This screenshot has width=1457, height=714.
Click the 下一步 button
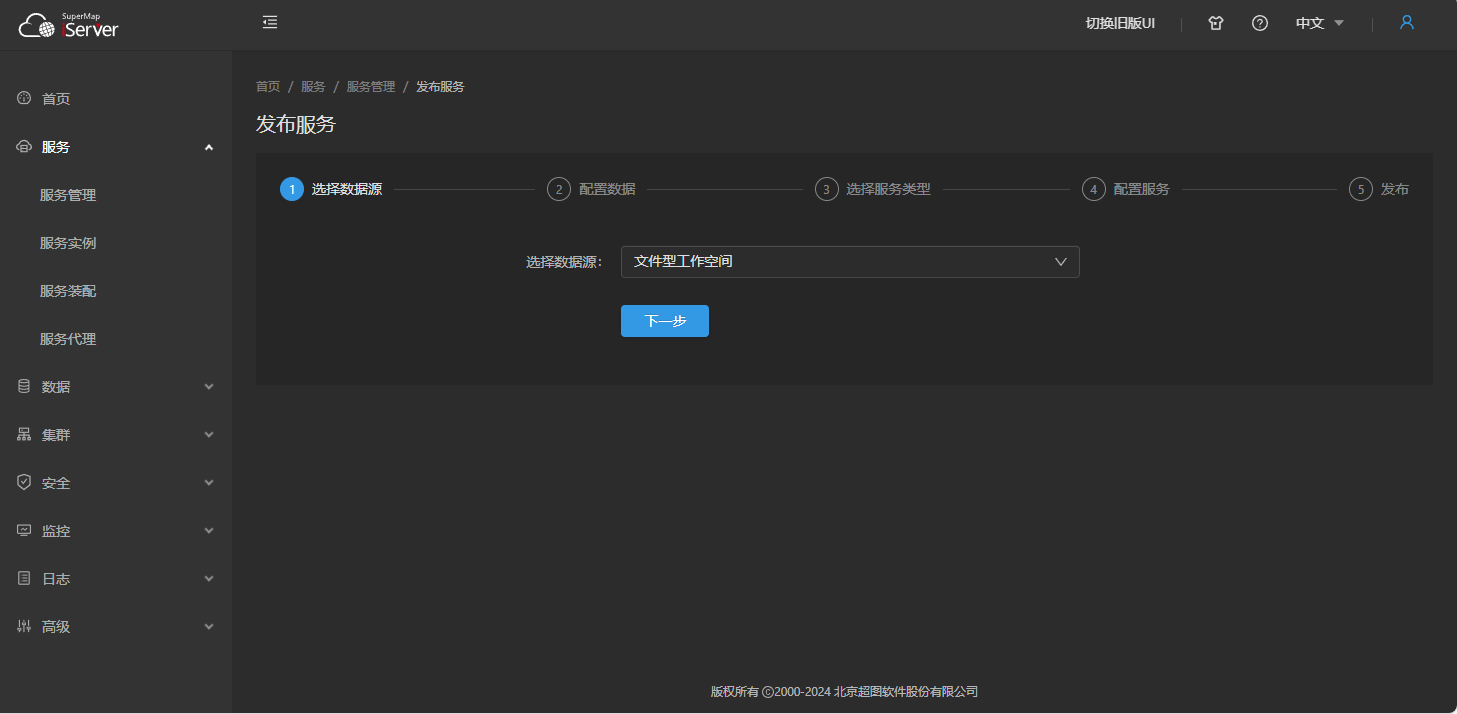tap(664, 321)
